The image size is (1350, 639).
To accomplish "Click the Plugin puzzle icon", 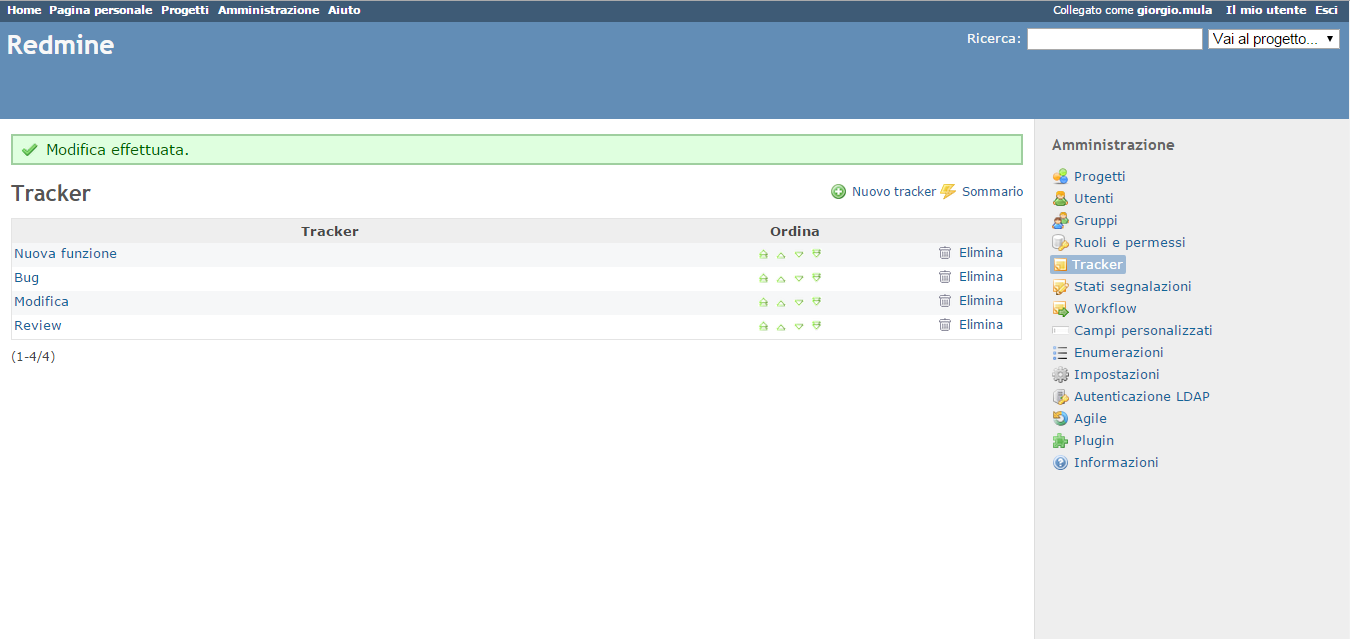I will (x=1060, y=441).
